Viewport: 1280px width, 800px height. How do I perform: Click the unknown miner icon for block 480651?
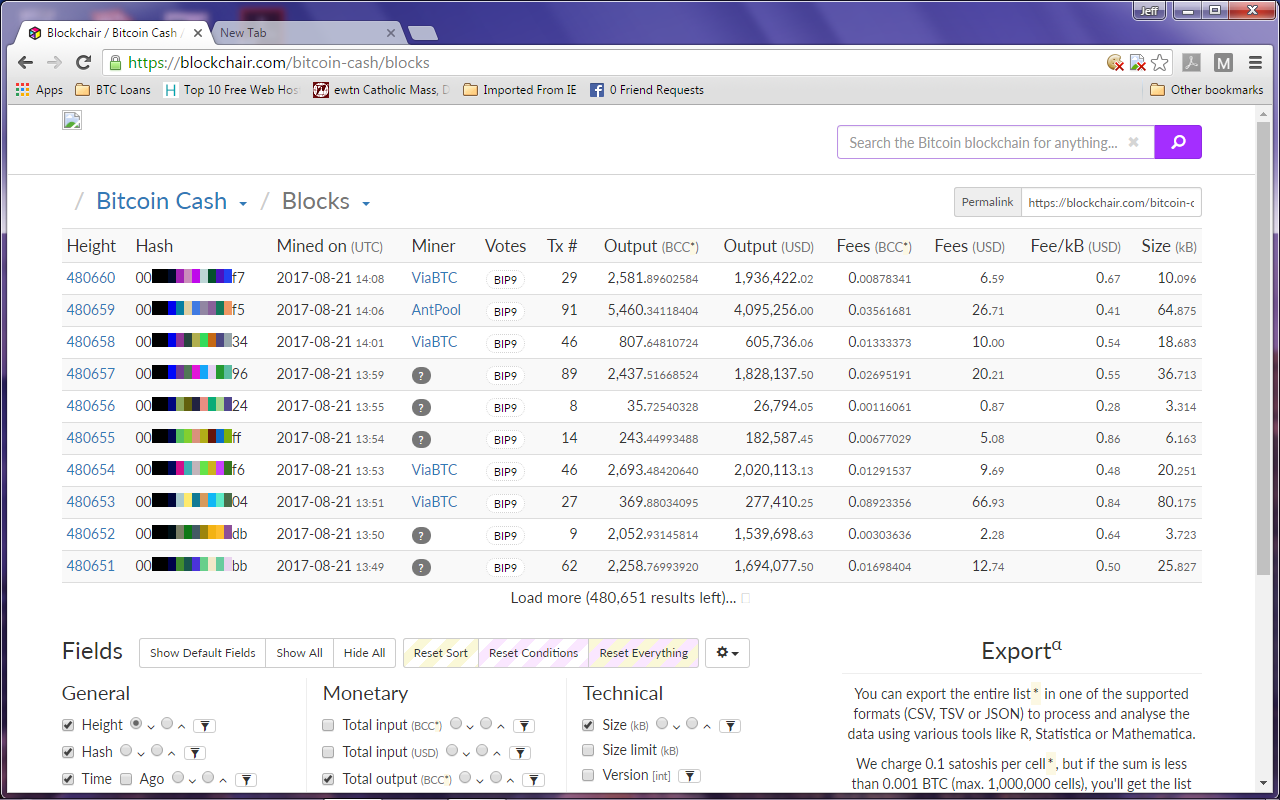(x=421, y=567)
